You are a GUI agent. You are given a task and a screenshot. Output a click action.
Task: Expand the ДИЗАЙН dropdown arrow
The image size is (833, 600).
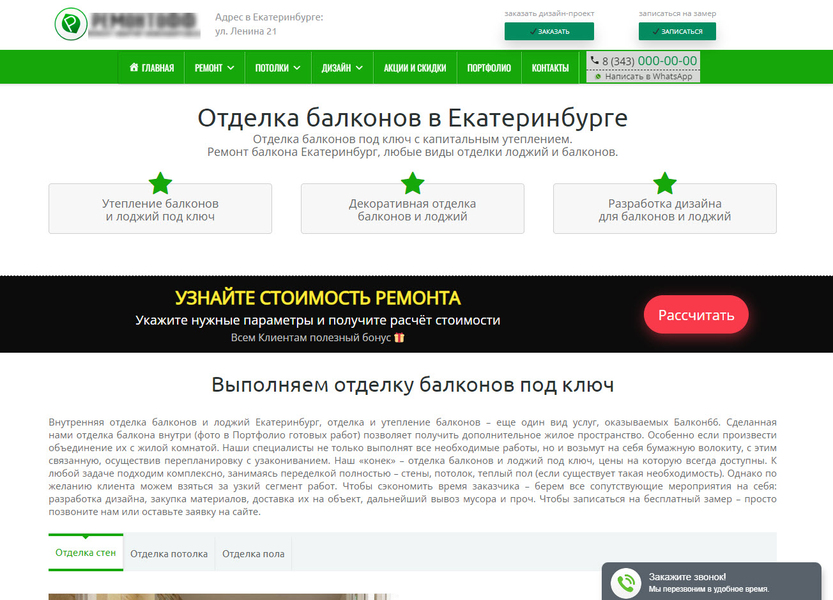[x=359, y=68]
